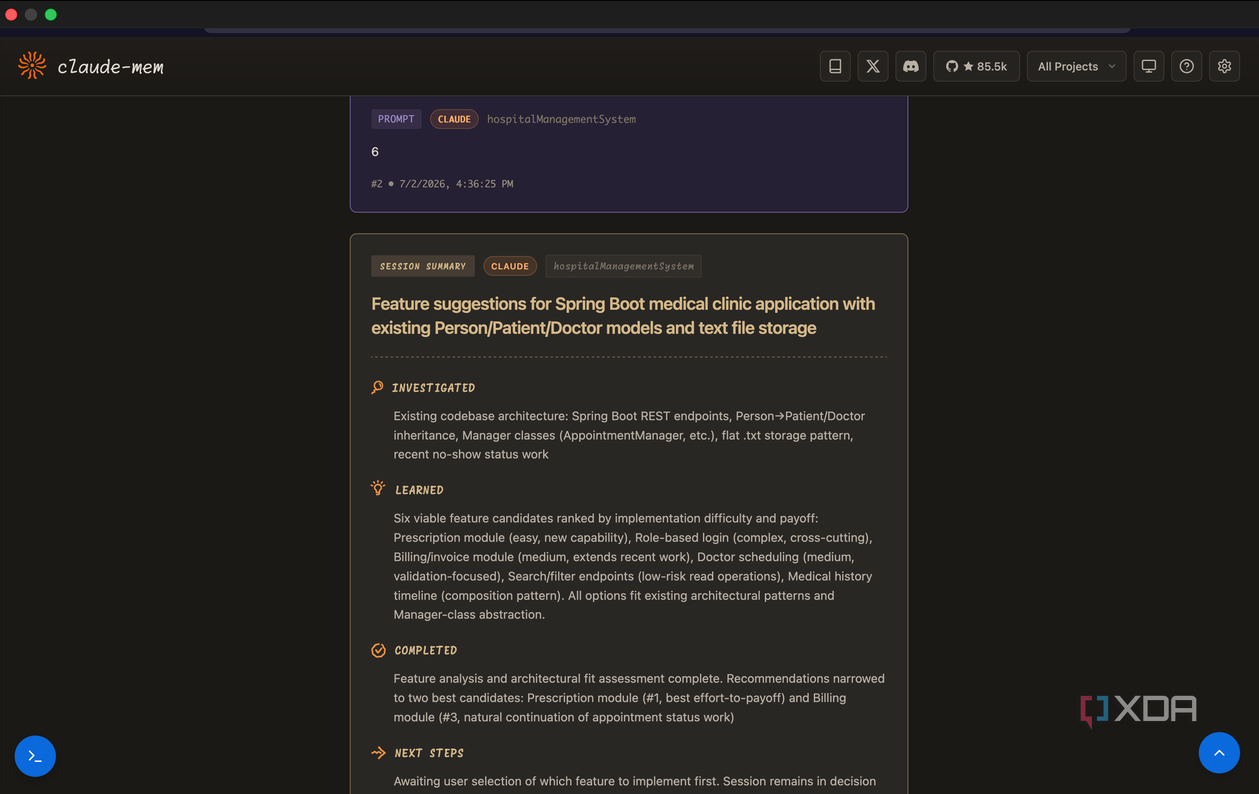Open the blue terminal console button

pos(35,756)
